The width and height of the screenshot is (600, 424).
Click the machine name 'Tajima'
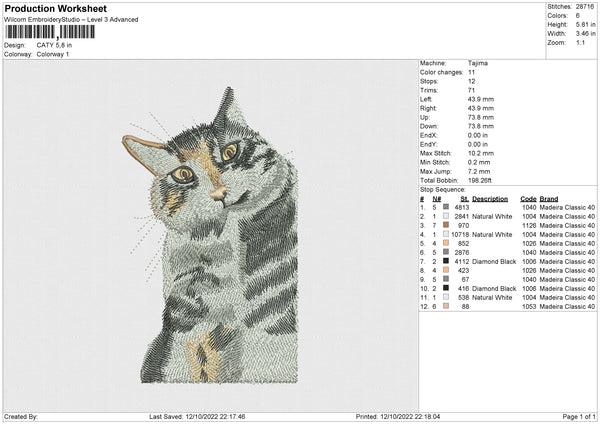point(478,63)
